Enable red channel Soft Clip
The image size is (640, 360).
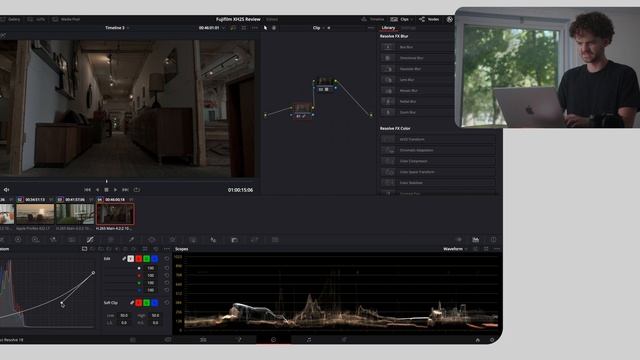139,302
